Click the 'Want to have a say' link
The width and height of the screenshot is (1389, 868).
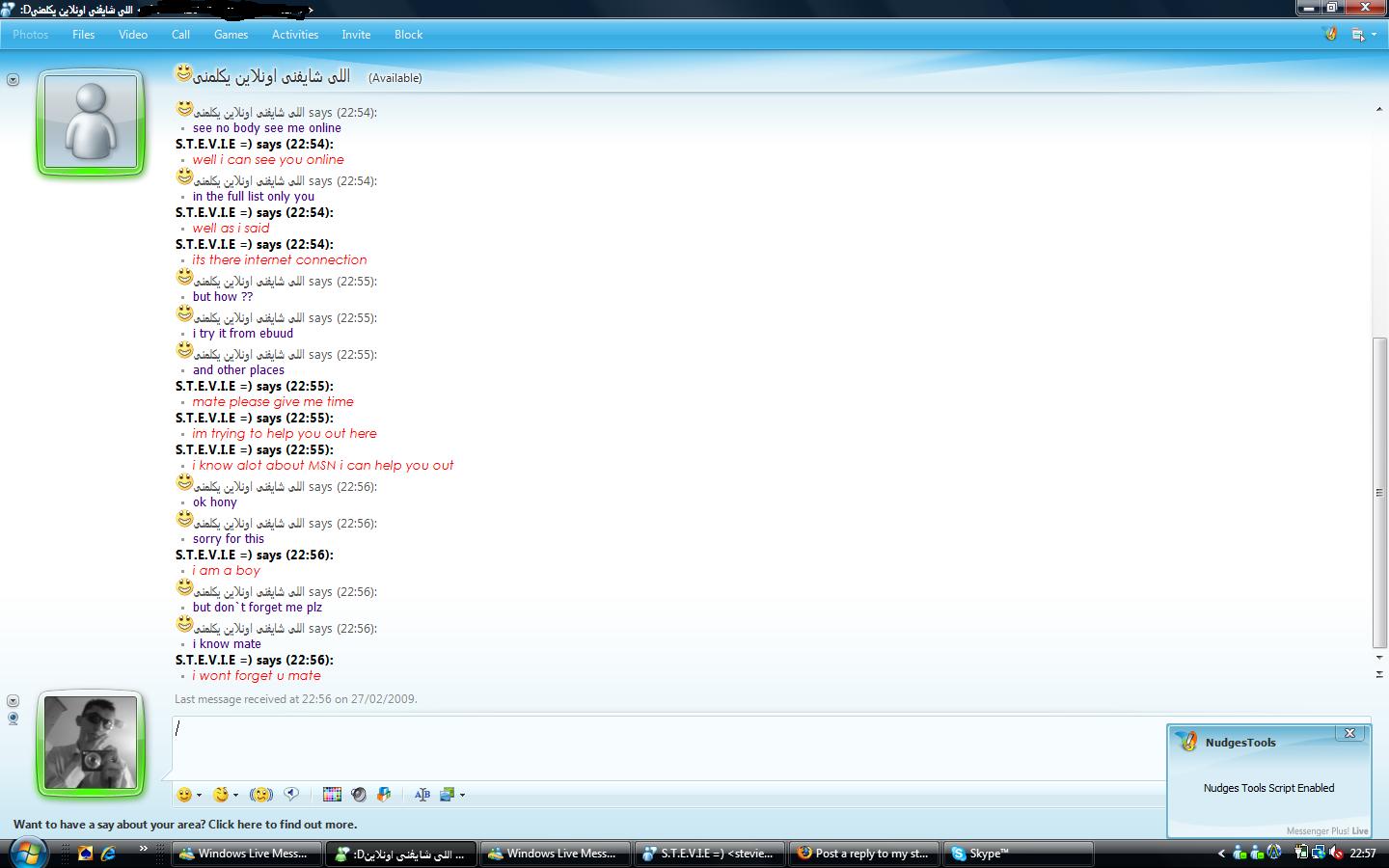click(185, 825)
